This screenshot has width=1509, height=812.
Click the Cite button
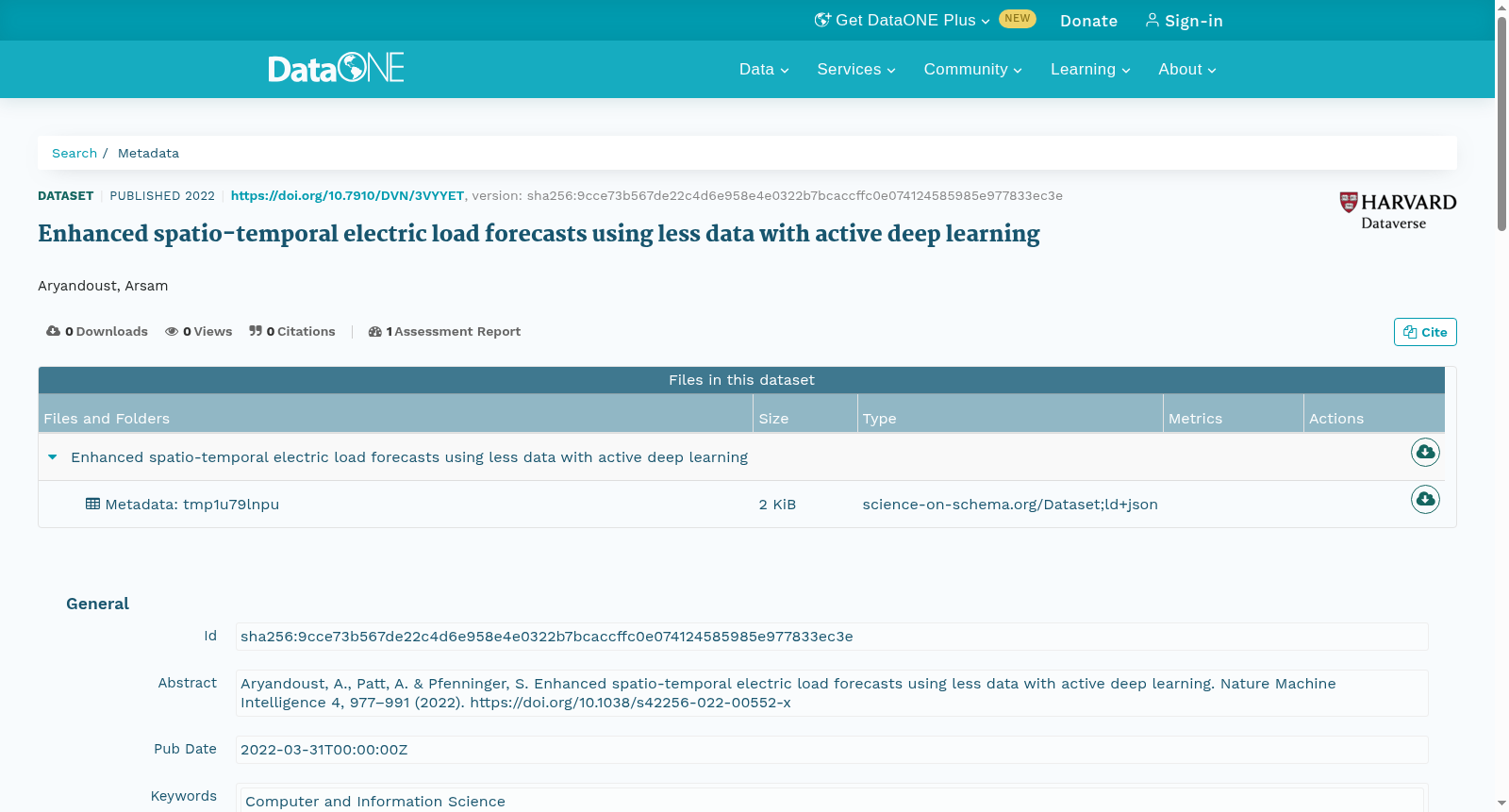pos(1425,332)
